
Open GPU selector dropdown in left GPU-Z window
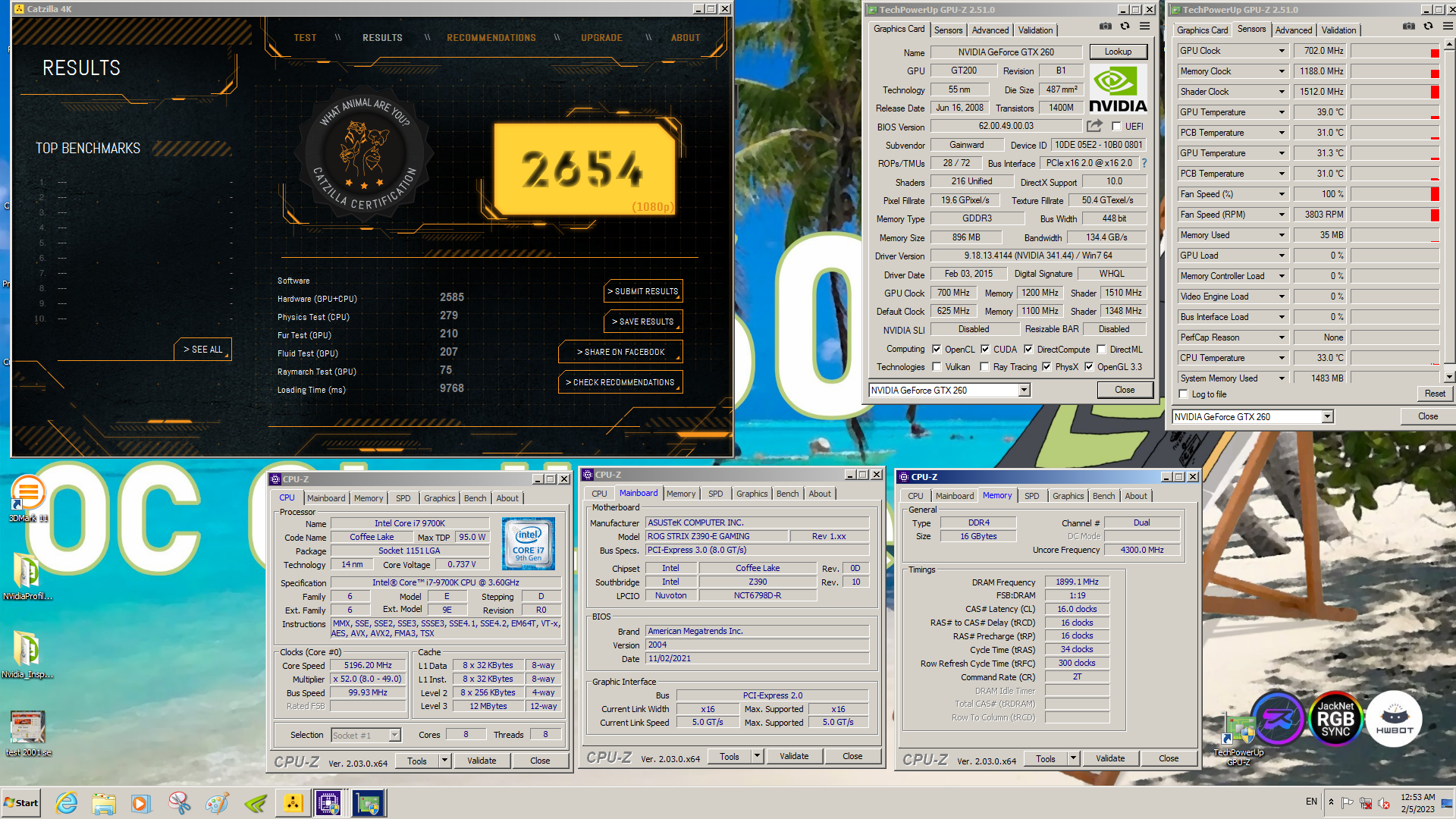(1024, 391)
